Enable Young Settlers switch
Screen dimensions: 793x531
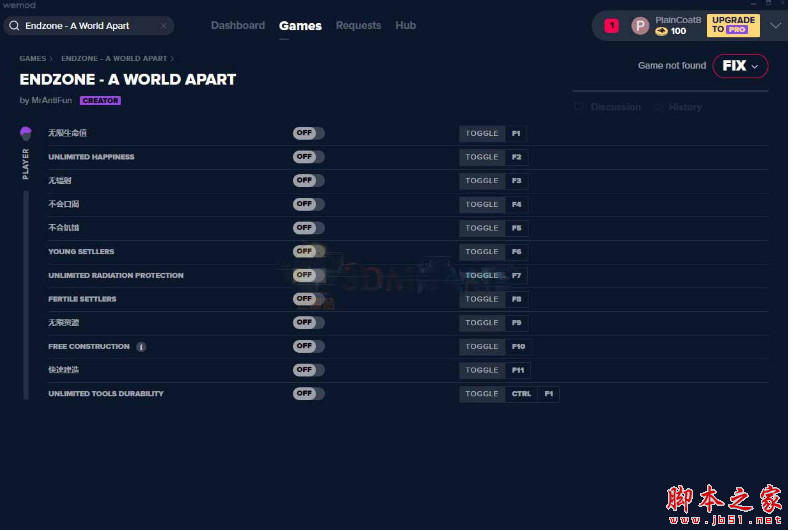pyautogui.click(x=309, y=251)
